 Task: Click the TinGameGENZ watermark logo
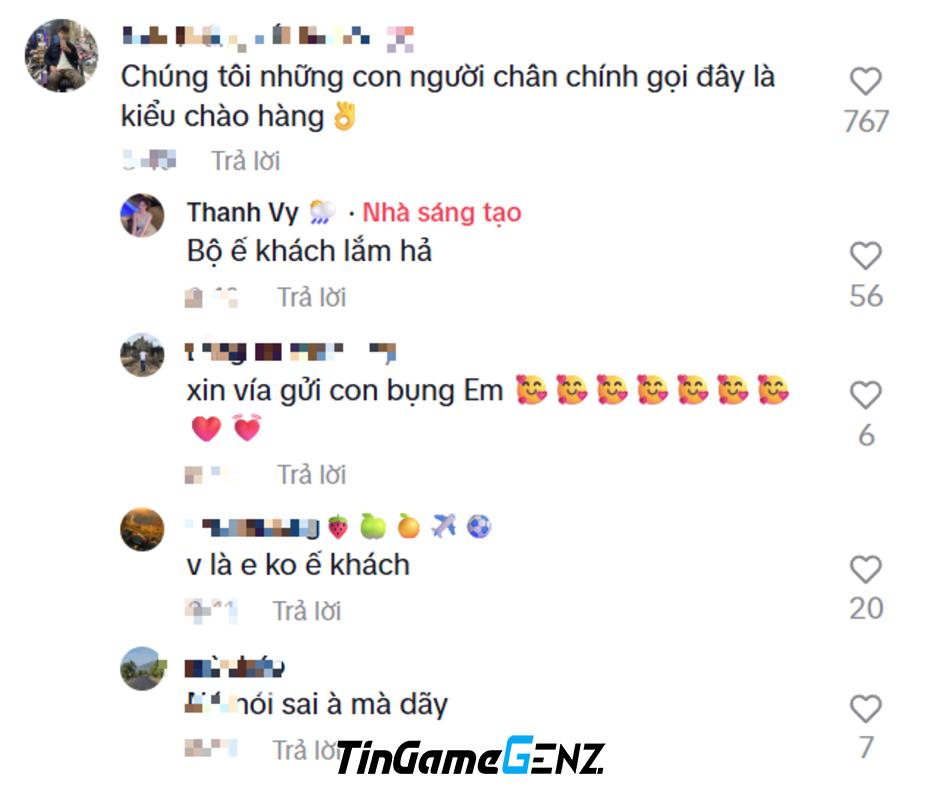pyautogui.click(x=471, y=755)
